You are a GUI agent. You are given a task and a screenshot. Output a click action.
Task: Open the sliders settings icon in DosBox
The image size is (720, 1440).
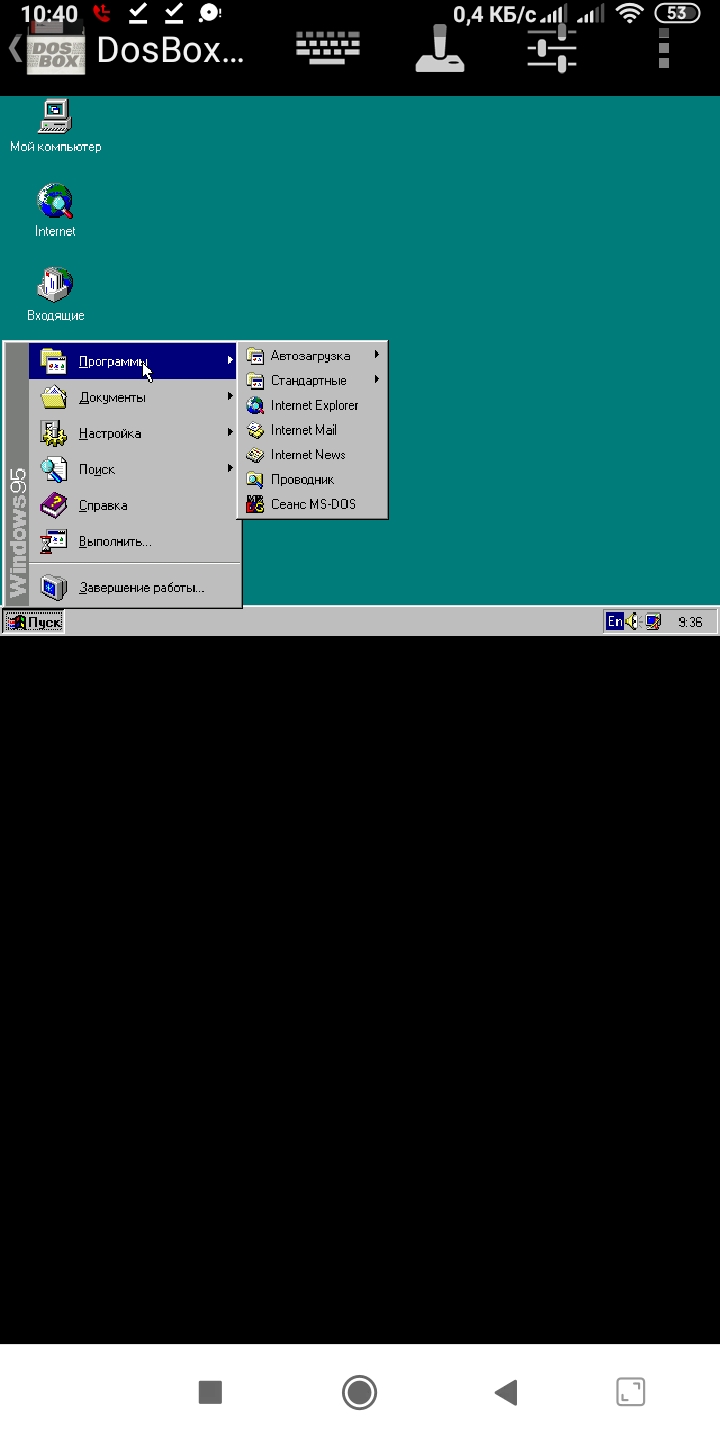[552, 48]
